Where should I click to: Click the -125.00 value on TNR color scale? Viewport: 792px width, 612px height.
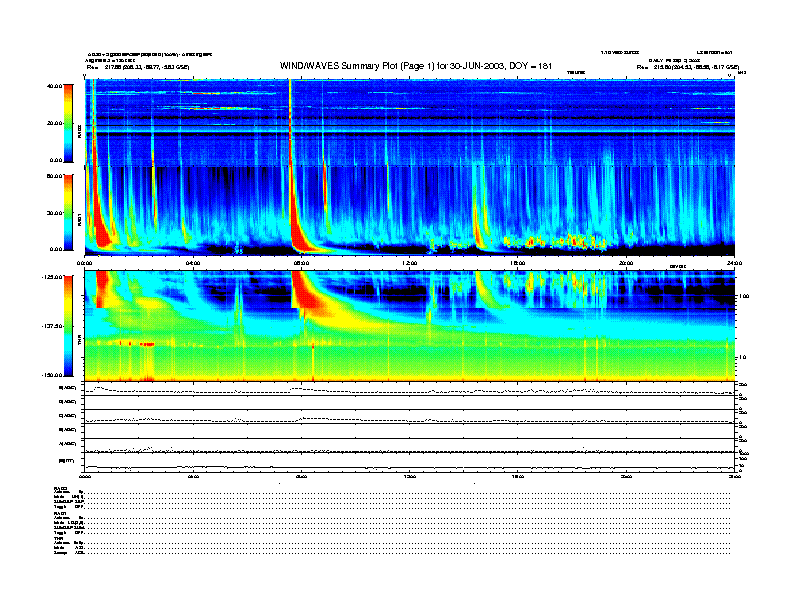[53, 277]
